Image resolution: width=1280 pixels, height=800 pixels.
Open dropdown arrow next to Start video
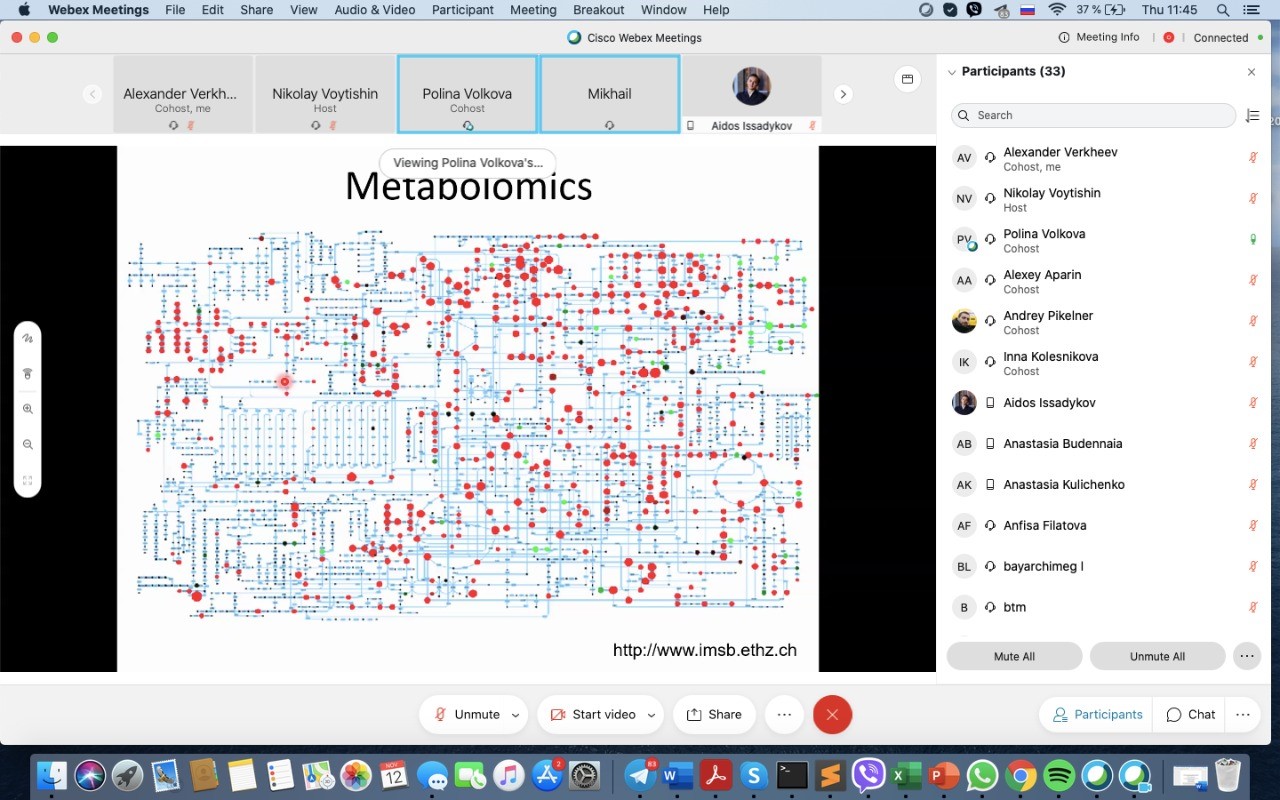(651, 715)
